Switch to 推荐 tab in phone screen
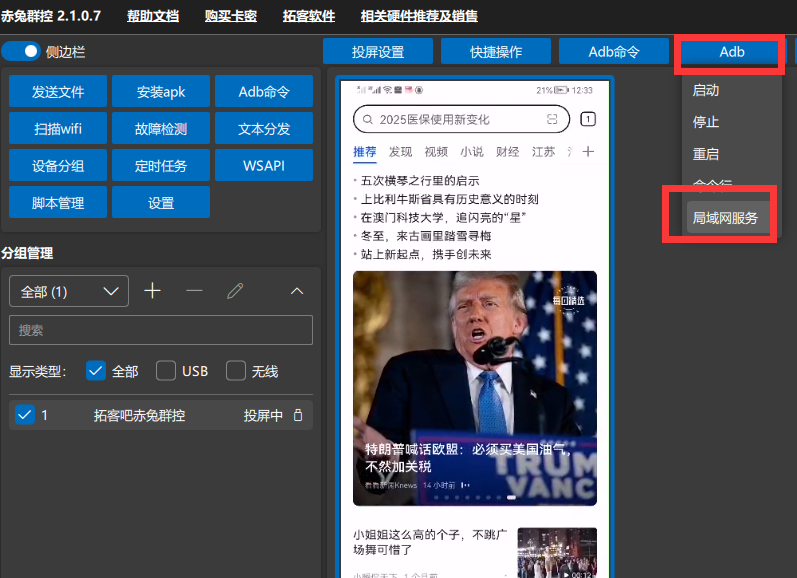This screenshot has height=578, width=797. coord(364,151)
